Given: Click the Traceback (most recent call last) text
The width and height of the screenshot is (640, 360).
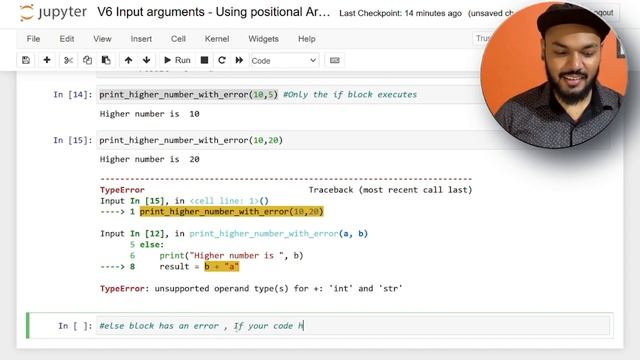Looking at the screenshot, I should (390, 190).
